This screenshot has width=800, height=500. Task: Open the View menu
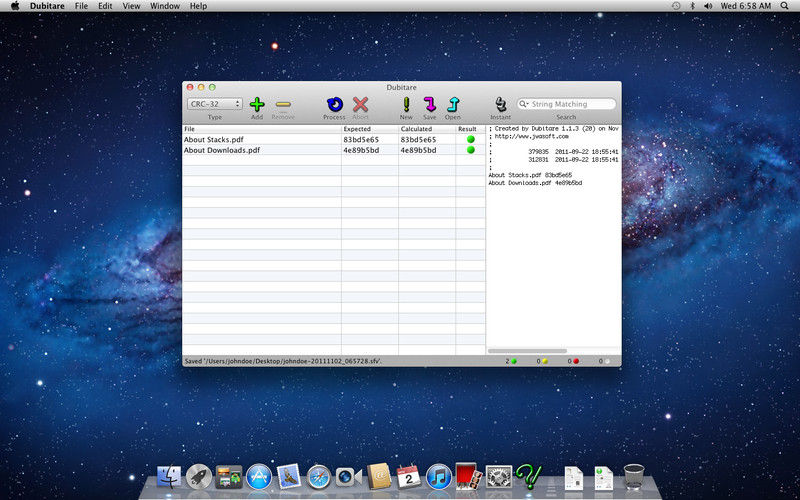[x=131, y=6]
